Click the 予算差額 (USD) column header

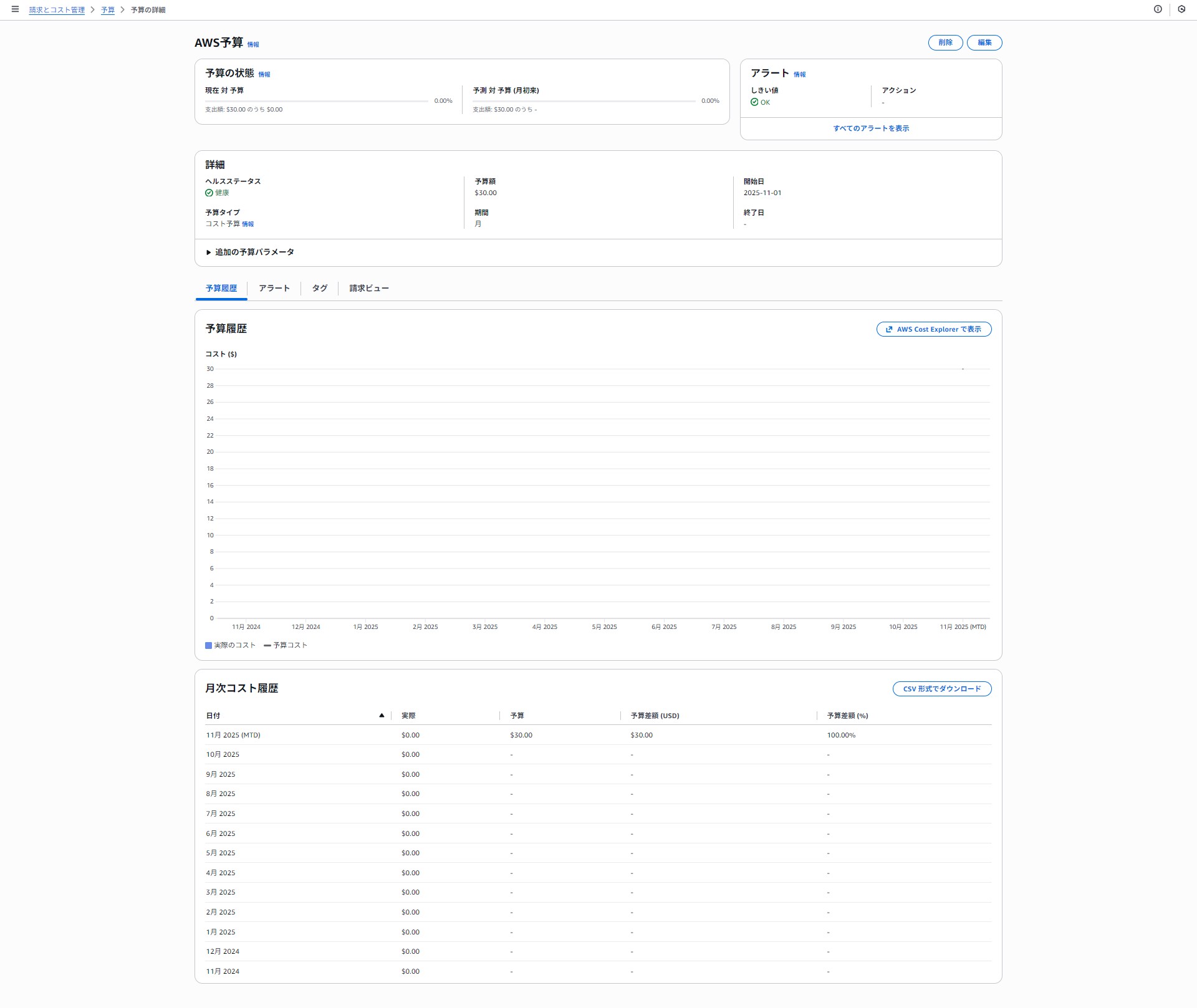655,716
